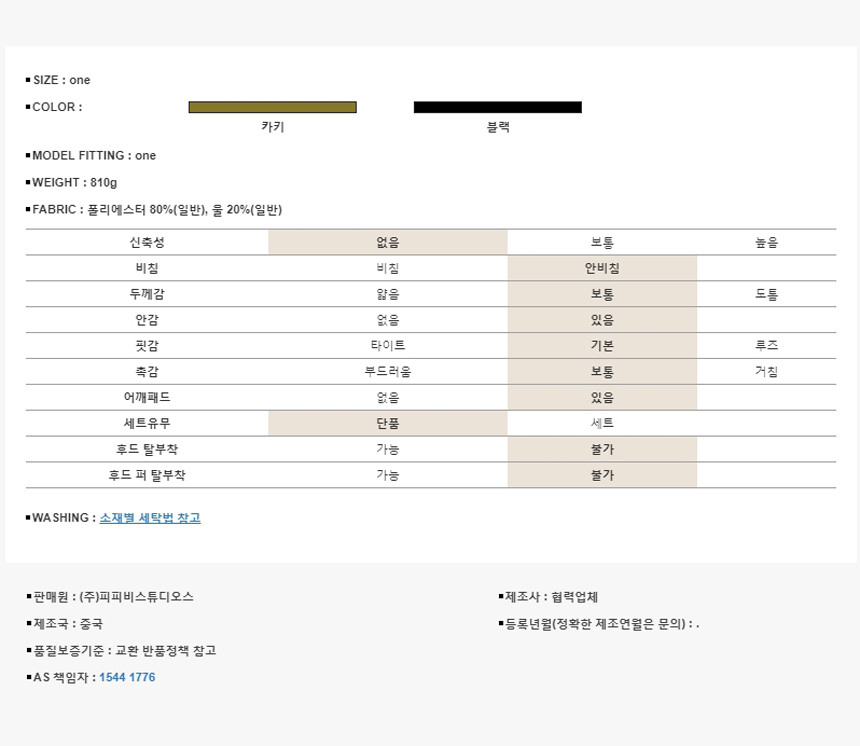This screenshot has height=746, width=860.
Task: Click the highlighted 기본 fit cell
Action: click(602, 346)
